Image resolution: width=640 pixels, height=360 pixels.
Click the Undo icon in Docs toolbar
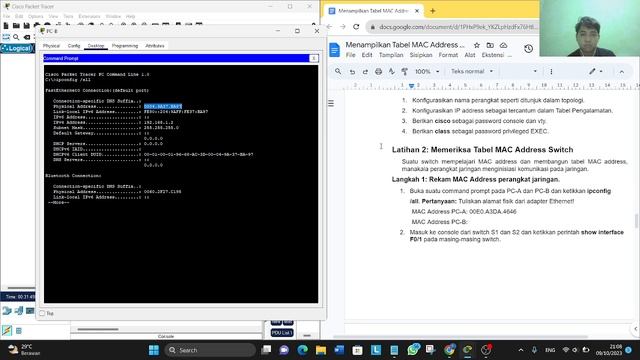click(x=352, y=71)
